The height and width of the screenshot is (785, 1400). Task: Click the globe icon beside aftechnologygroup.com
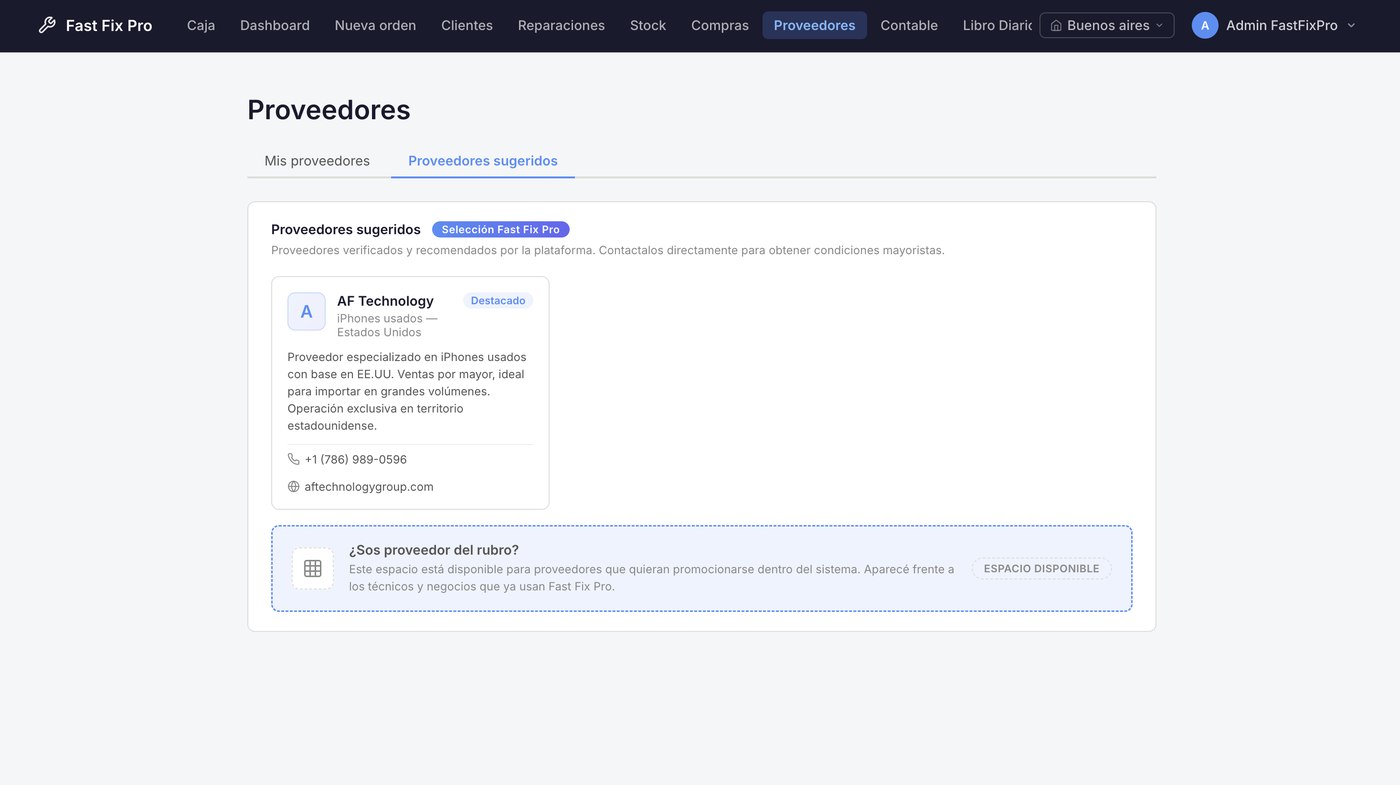point(294,487)
